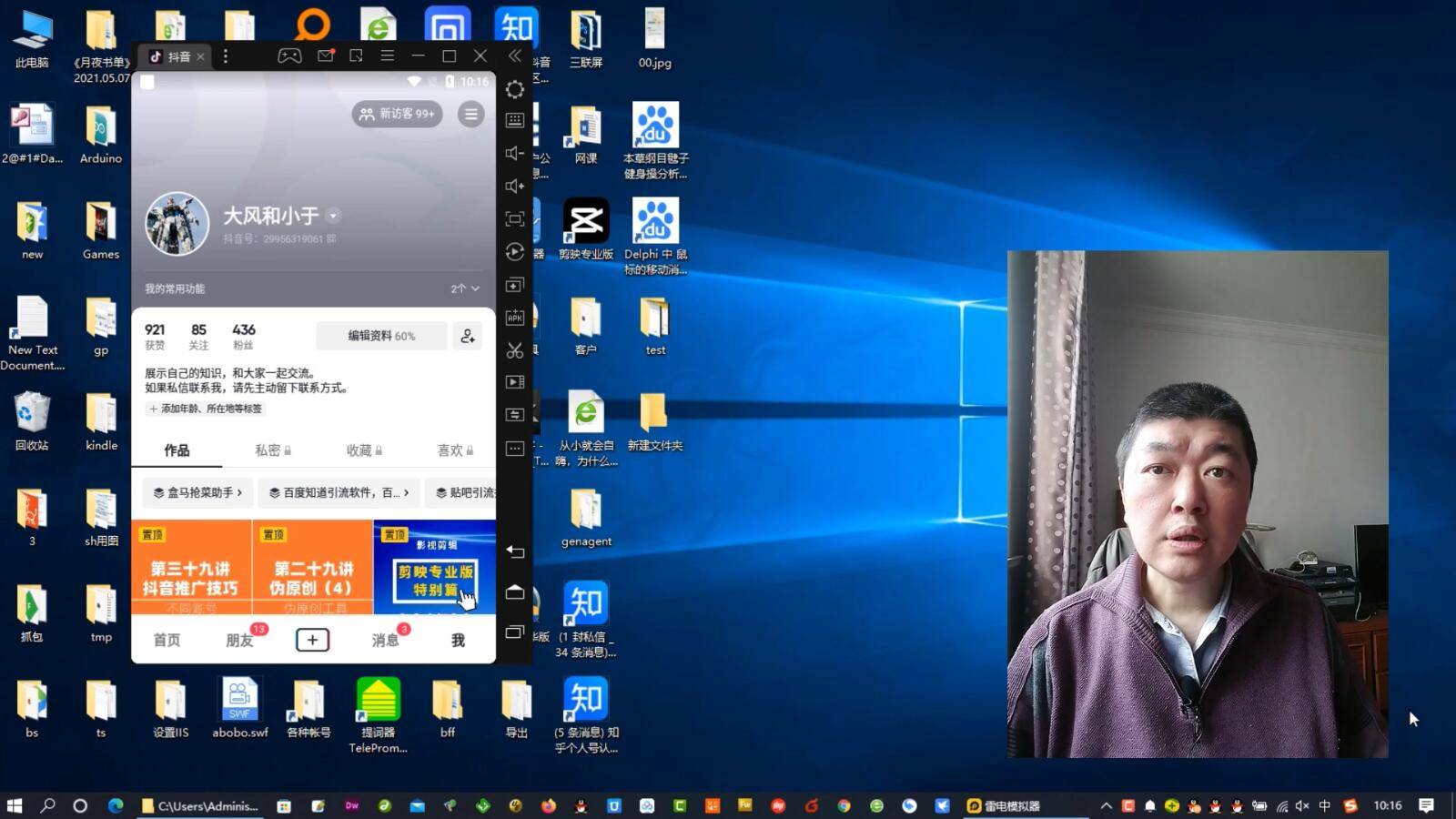This screenshot has height=819, width=1456.
Task: Expand account switcher next to 大风和小于
Action: [334, 216]
